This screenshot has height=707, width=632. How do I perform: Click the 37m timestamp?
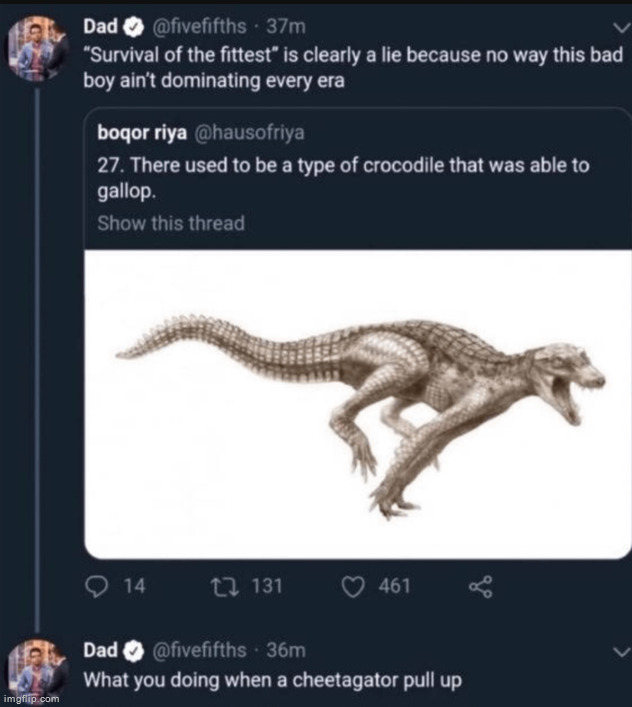pos(286,27)
